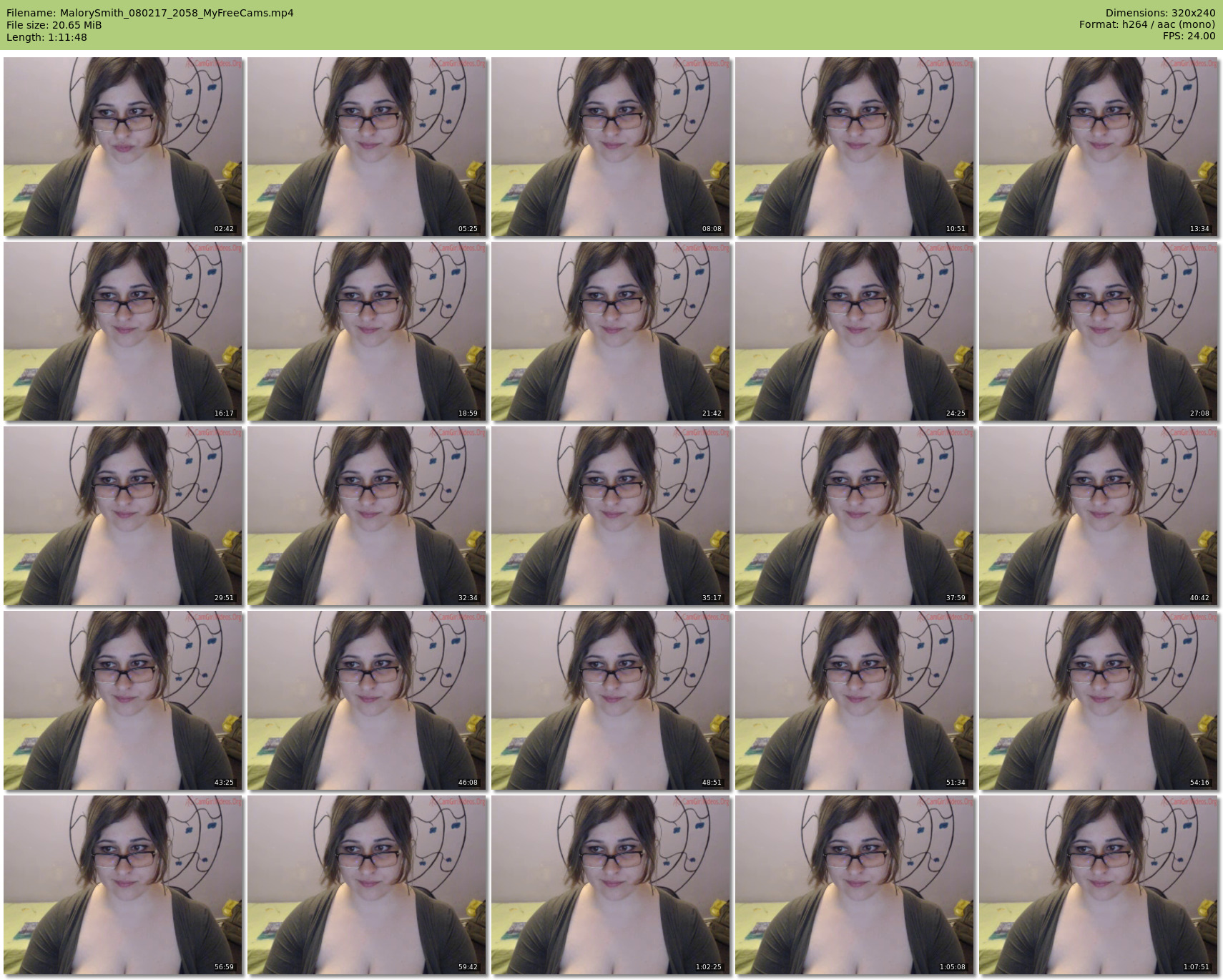Click the frame marked 48:51
Screen dimensions: 1223x980
tap(611, 700)
